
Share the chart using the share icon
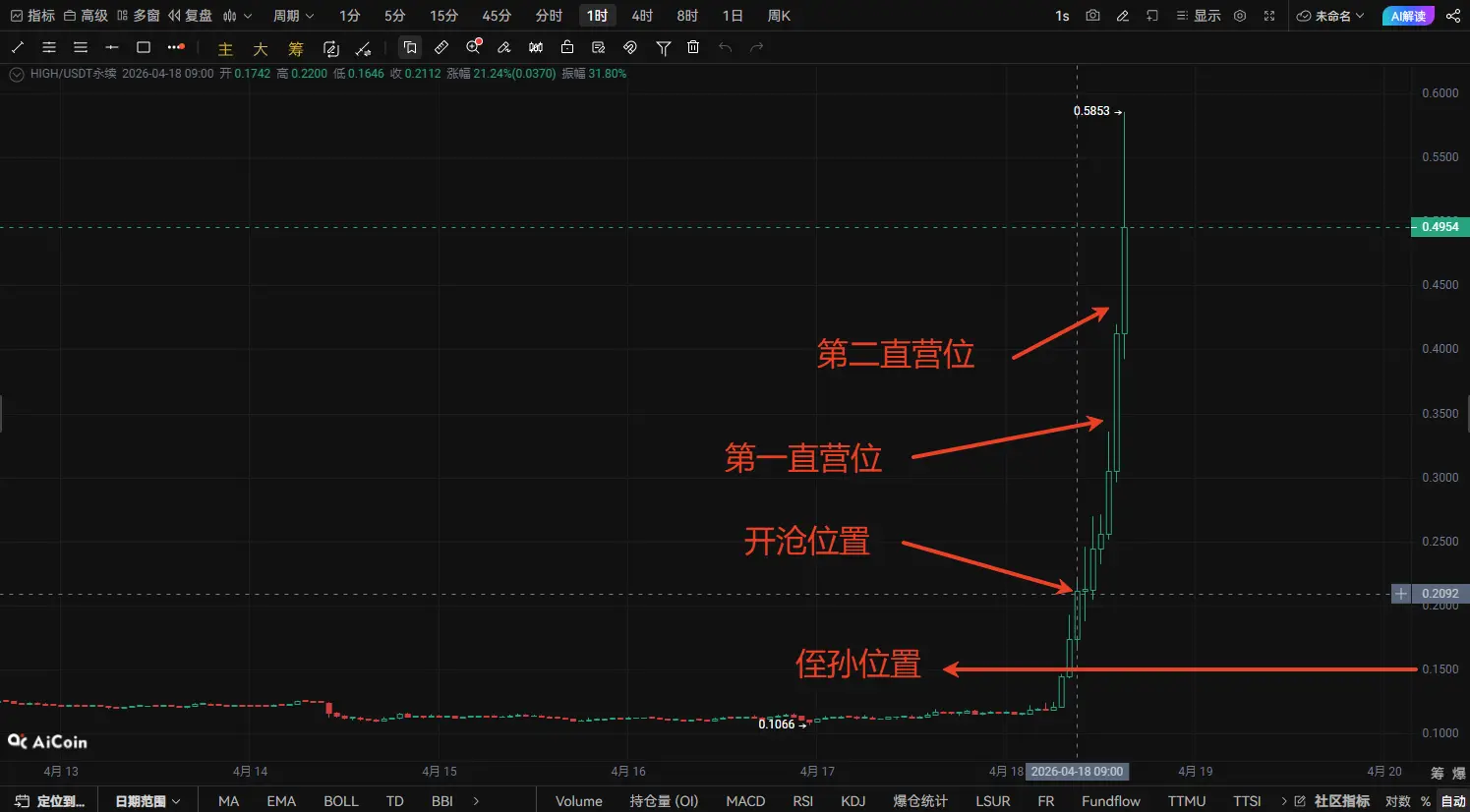click(1452, 16)
